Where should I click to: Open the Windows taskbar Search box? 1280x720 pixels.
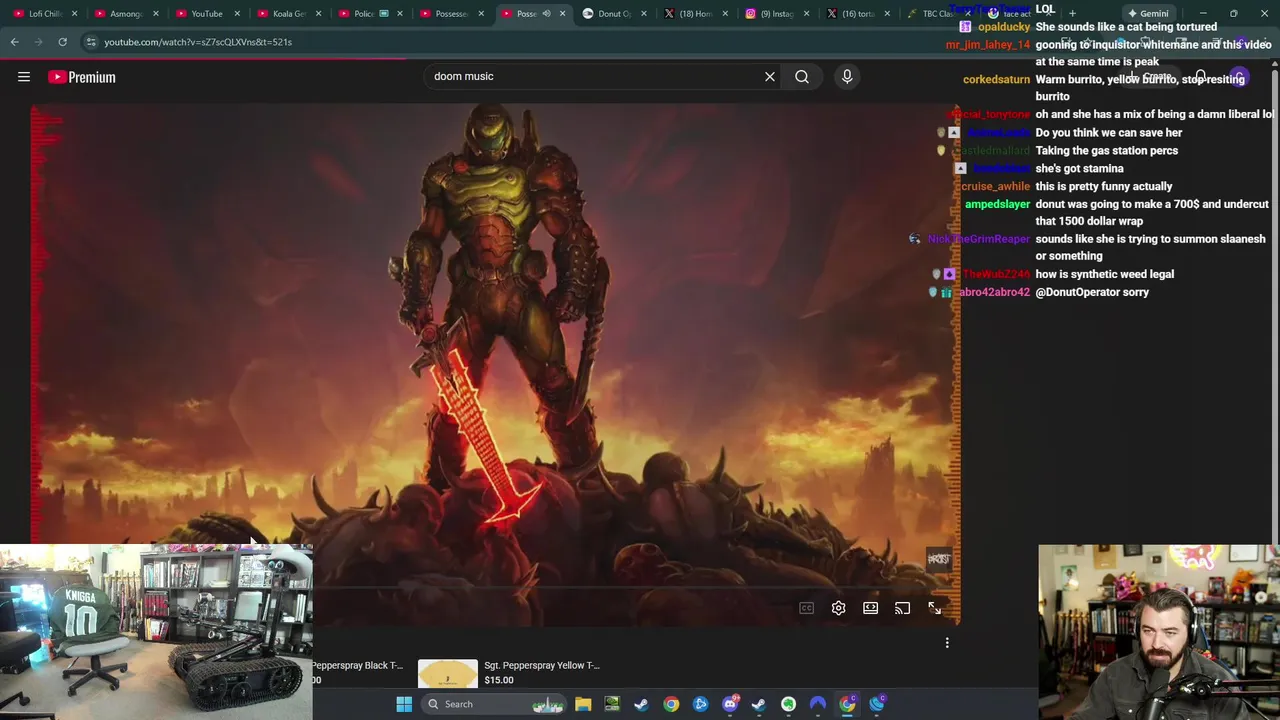tap(494, 704)
